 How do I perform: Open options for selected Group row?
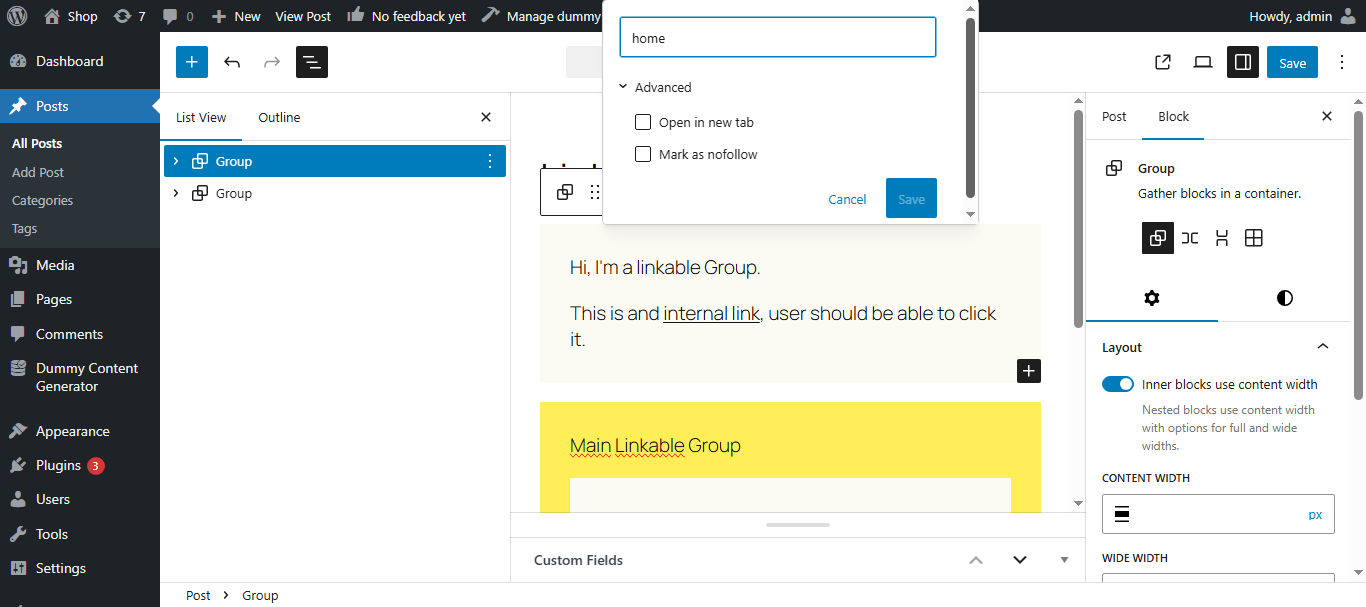490,161
